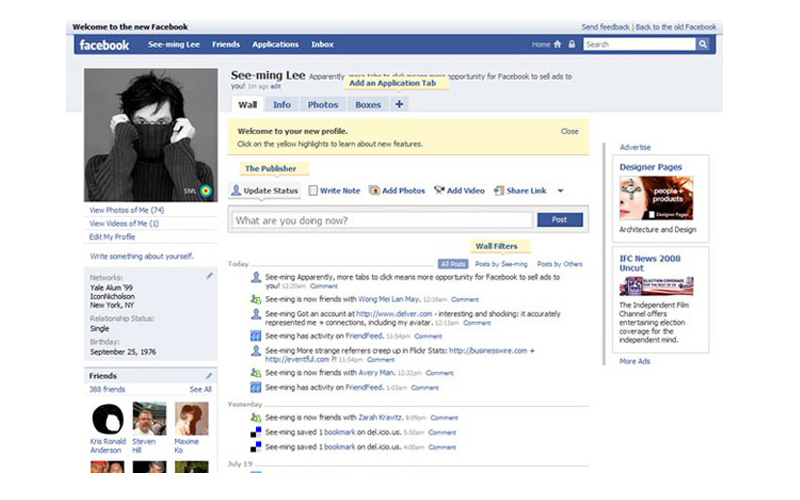Open the Boxes tab
Screen dimensions: 800x500
click(x=368, y=105)
